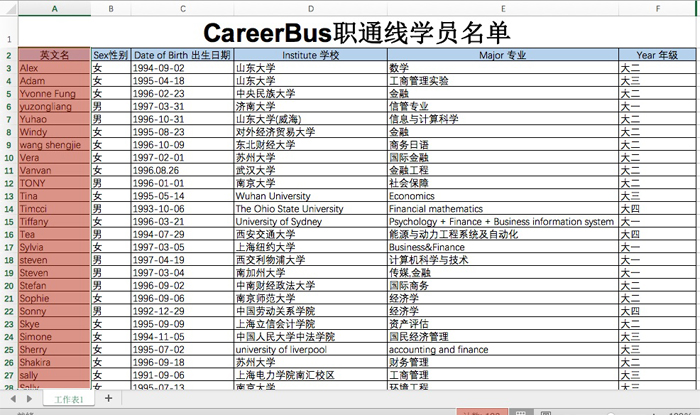The image size is (700, 415).
Task: Select the Sex性别 header cell
Action: 111,55
